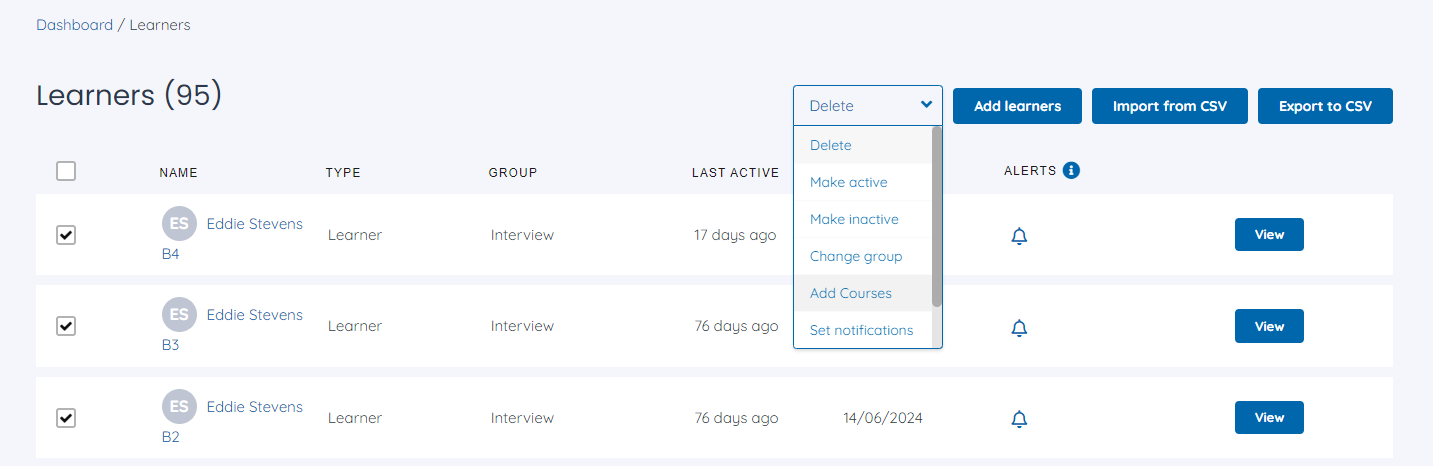Click the dropdown list scrollbar thumb

tap(937, 216)
